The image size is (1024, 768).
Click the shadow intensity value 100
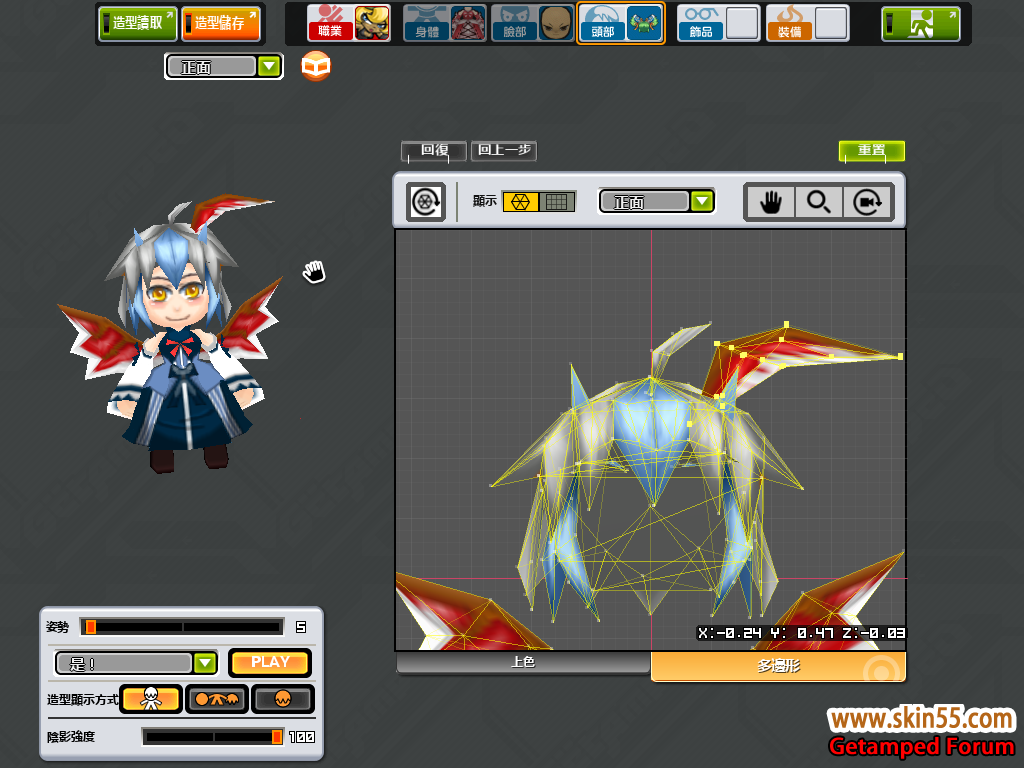[302, 737]
